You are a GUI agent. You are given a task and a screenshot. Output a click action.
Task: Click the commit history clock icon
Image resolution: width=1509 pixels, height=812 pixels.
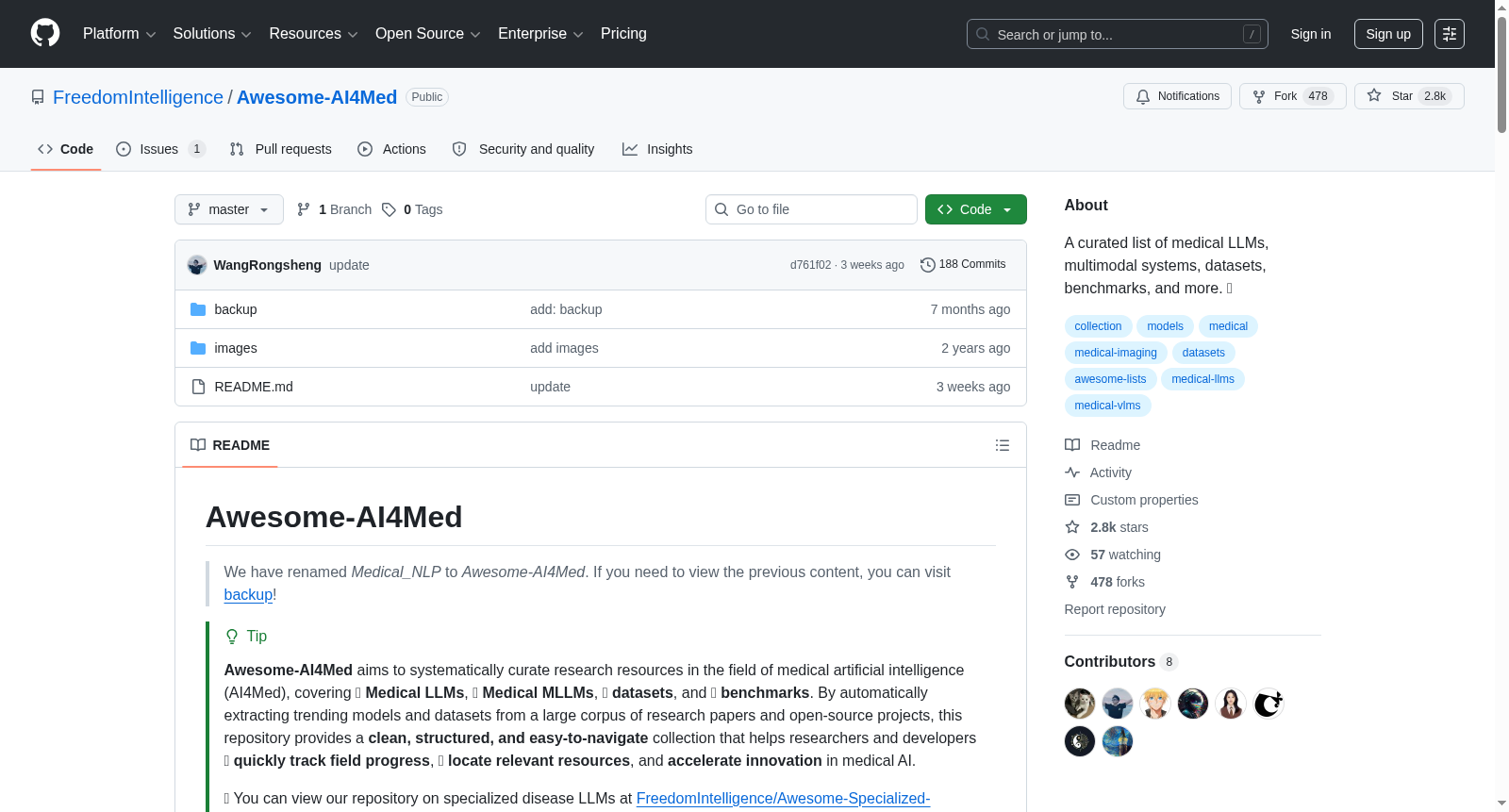coord(927,265)
